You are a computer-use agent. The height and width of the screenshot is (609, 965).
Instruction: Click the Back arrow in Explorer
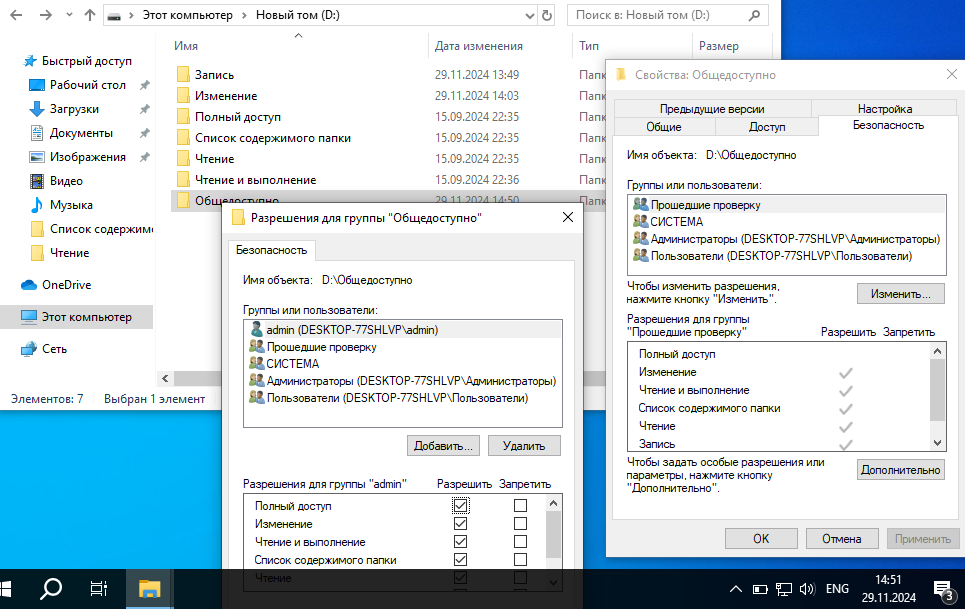17,15
